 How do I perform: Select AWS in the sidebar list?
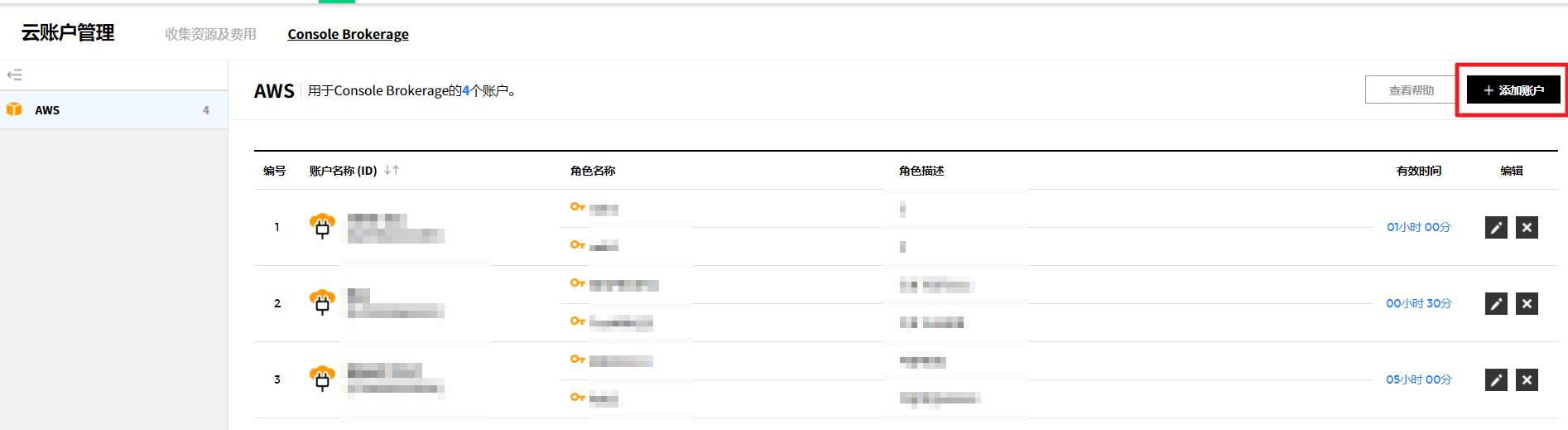[x=47, y=110]
